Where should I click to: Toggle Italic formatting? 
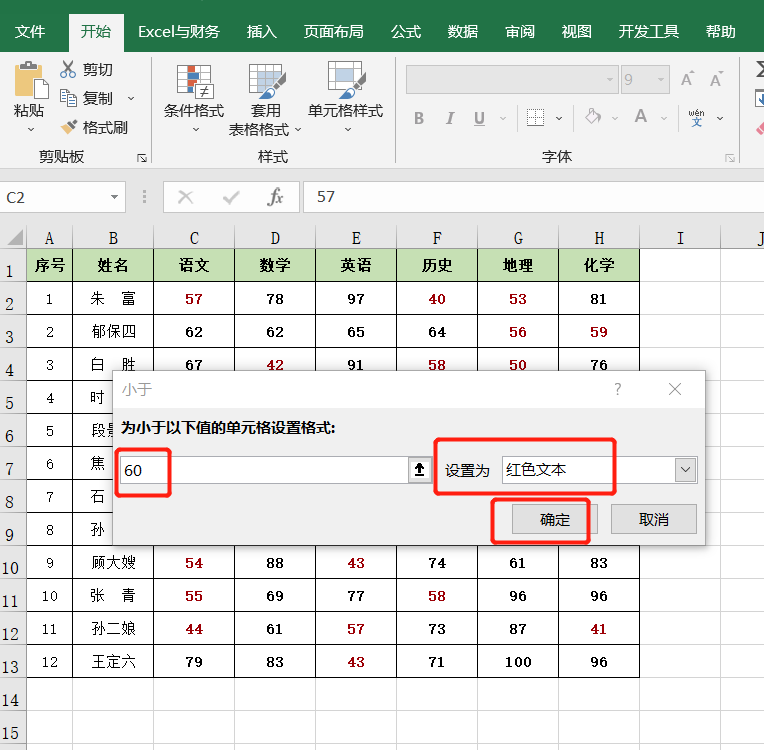(x=450, y=118)
